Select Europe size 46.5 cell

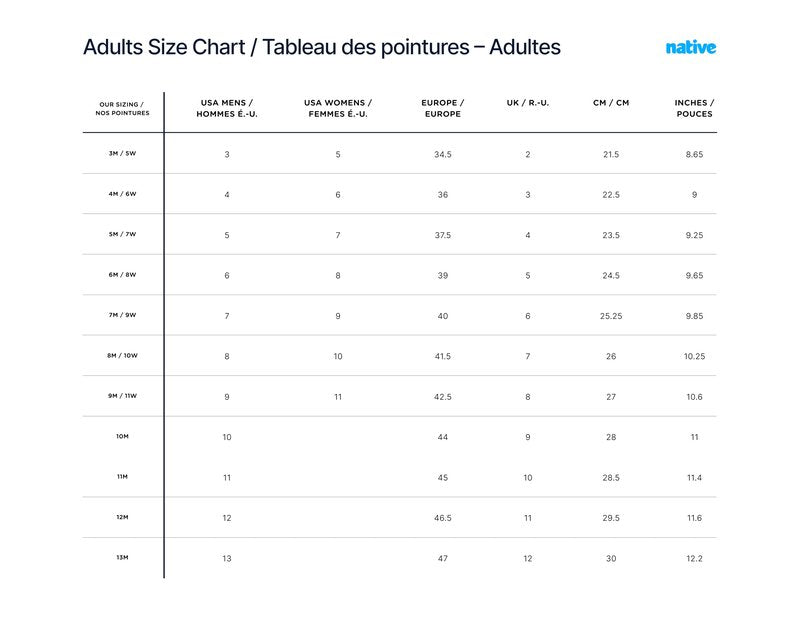[443, 518]
